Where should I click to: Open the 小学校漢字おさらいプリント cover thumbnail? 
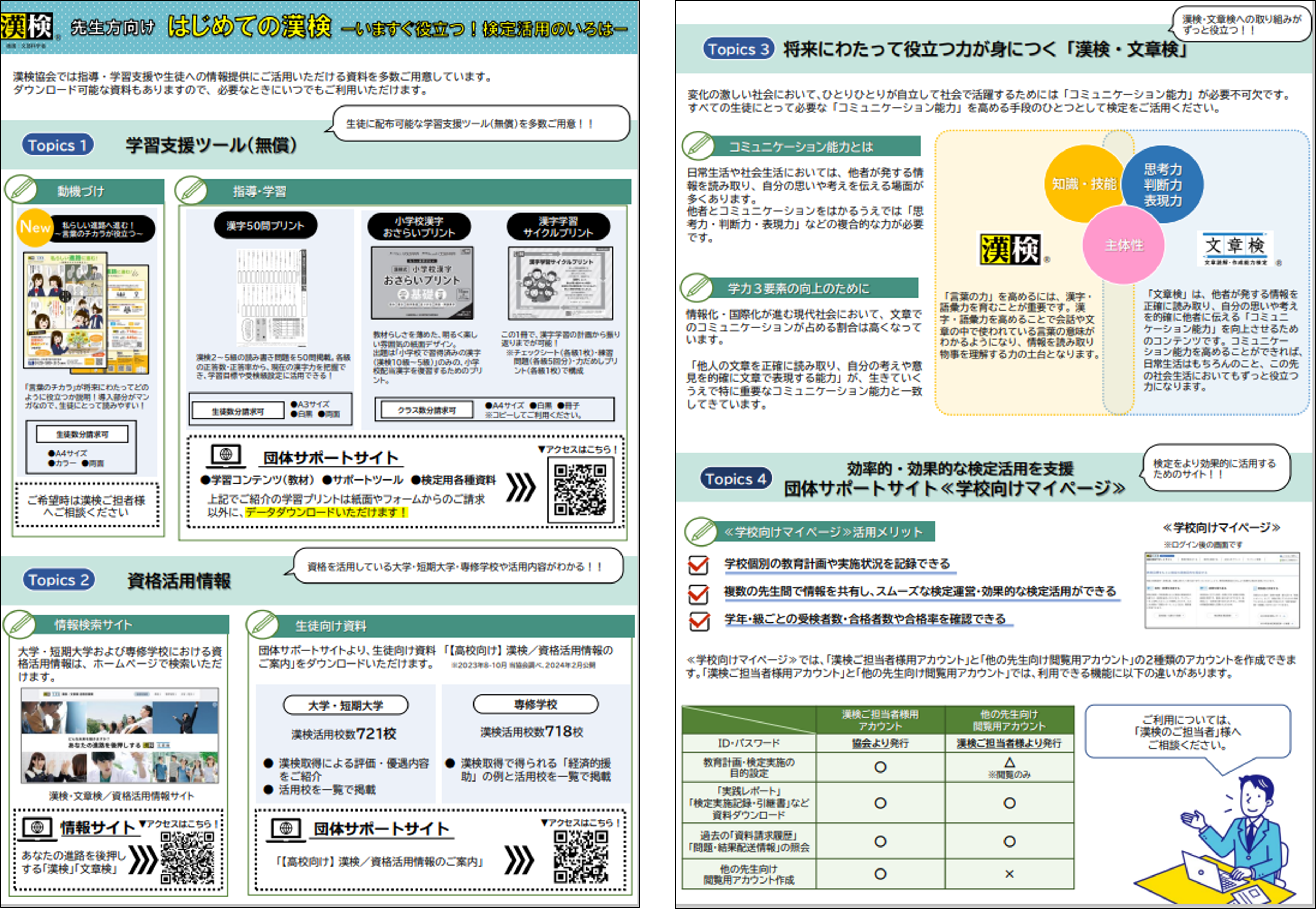pos(422,283)
